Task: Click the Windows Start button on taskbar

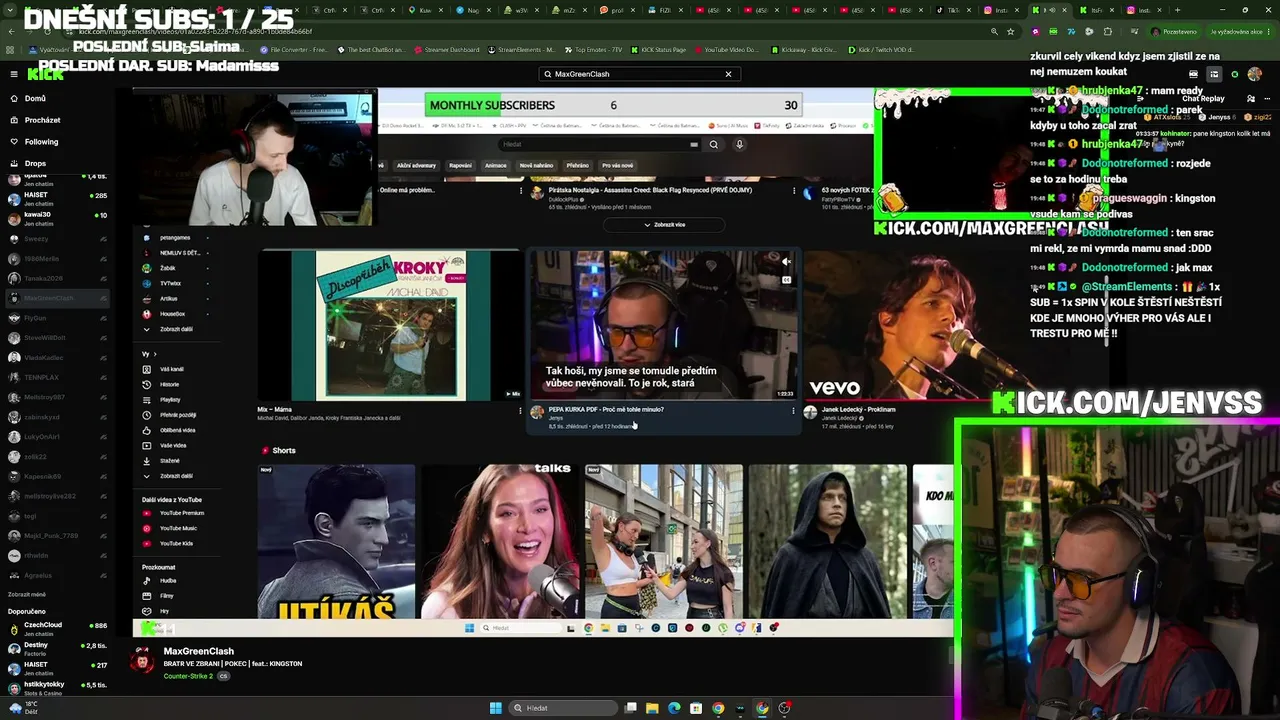Action: (495, 708)
